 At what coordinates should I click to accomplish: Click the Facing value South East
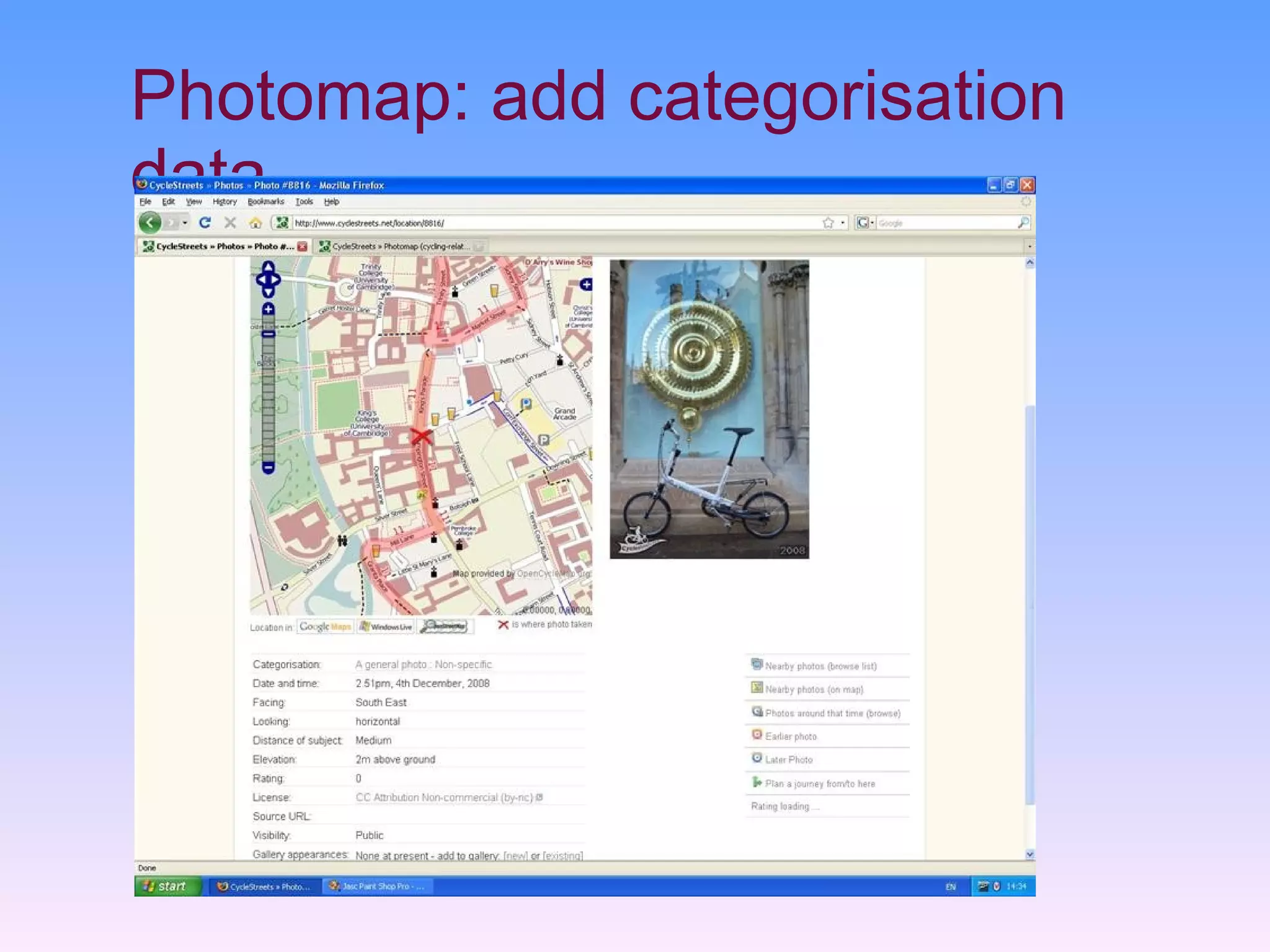click(381, 702)
